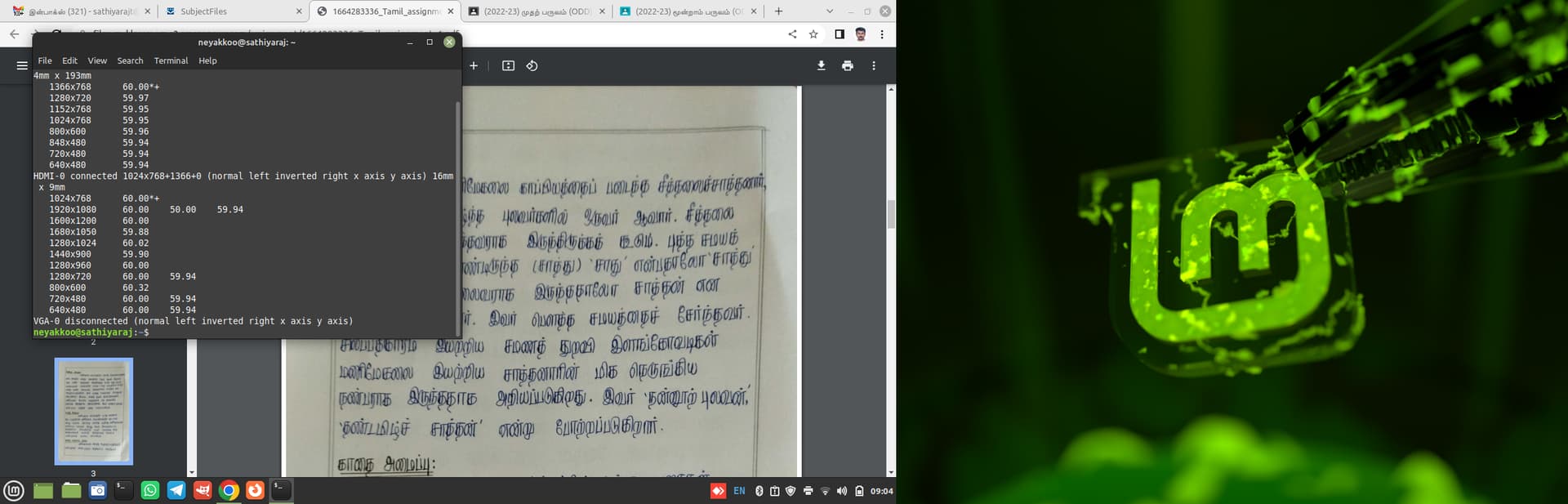Launch the Camera screenshot app in the panel

click(x=98, y=490)
